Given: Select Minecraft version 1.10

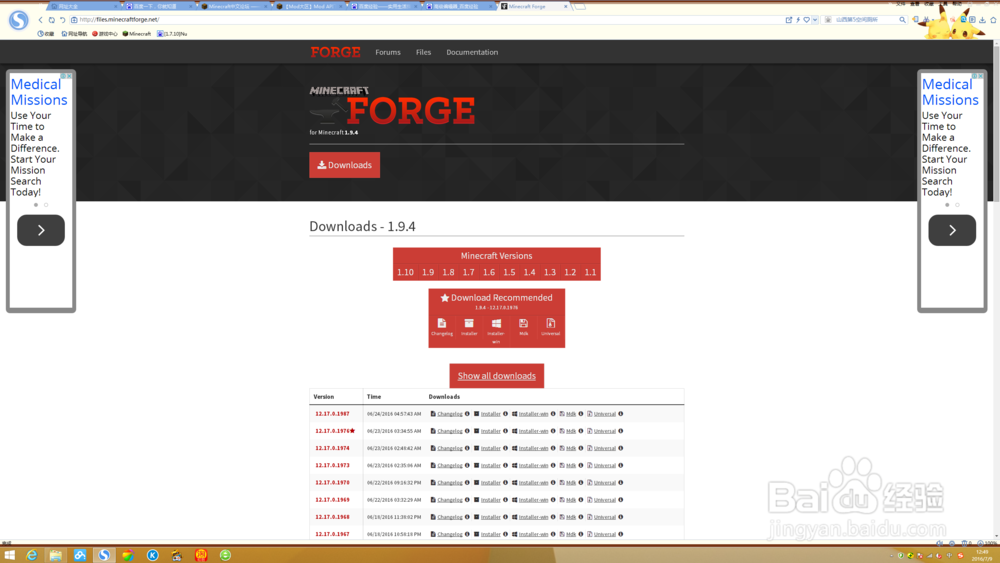Looking at the screenshot, I should tap(405, 272).
